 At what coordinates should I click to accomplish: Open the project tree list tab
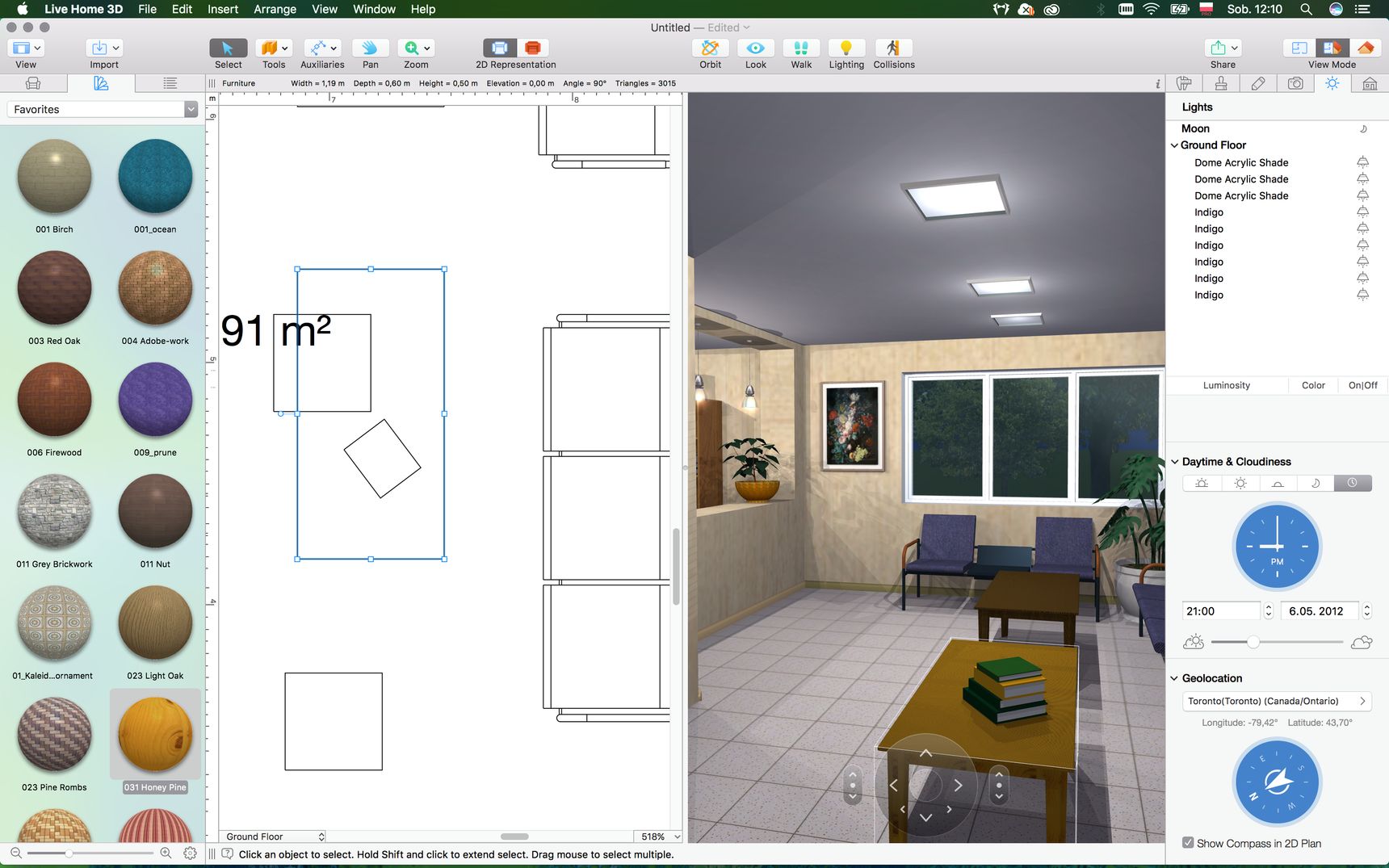pyautogui.click(x=170, y=83)
